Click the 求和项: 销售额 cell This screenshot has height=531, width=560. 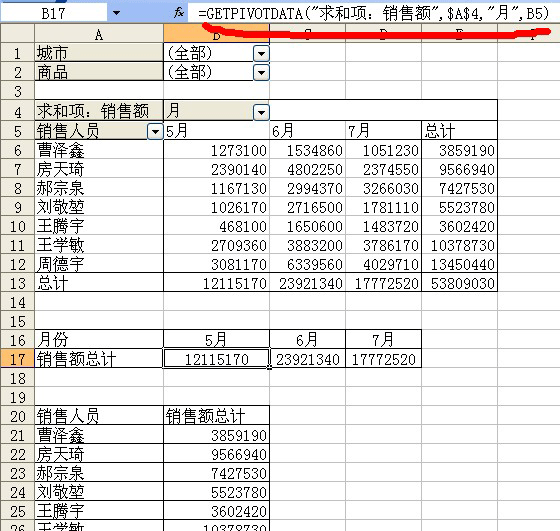click(99, 111)
